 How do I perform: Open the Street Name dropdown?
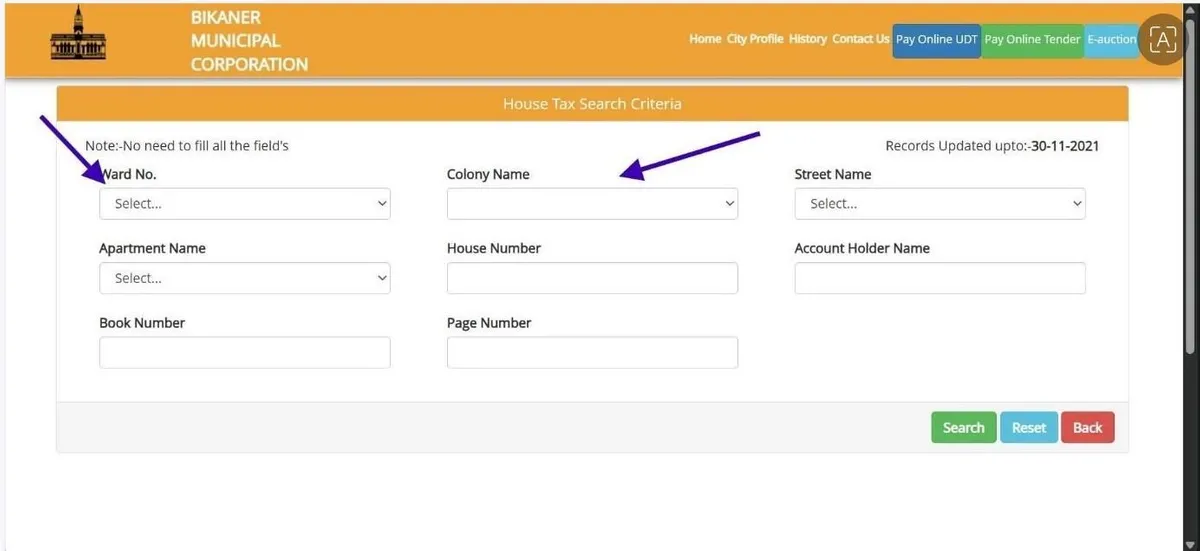point(939,204)
